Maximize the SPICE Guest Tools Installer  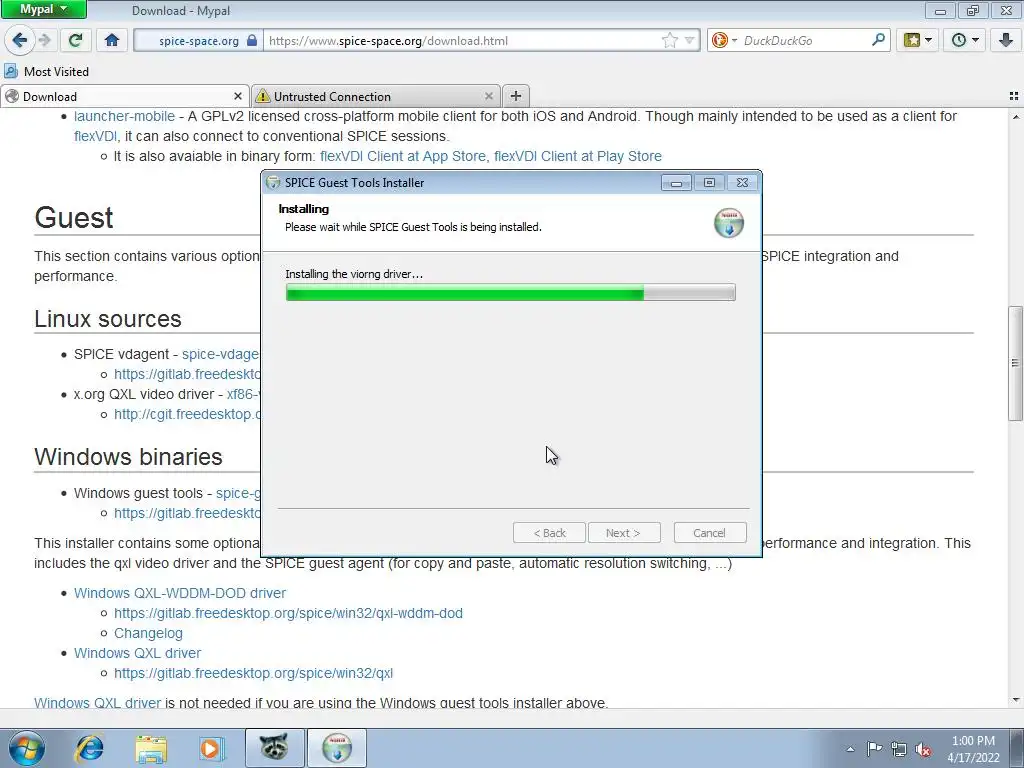click(x=709, y=183)
